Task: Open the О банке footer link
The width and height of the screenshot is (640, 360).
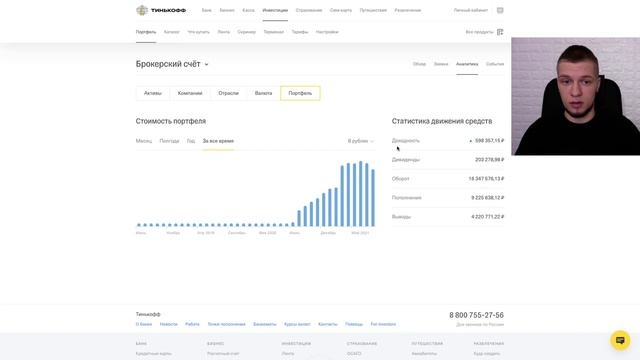Action: pos(144,324)
